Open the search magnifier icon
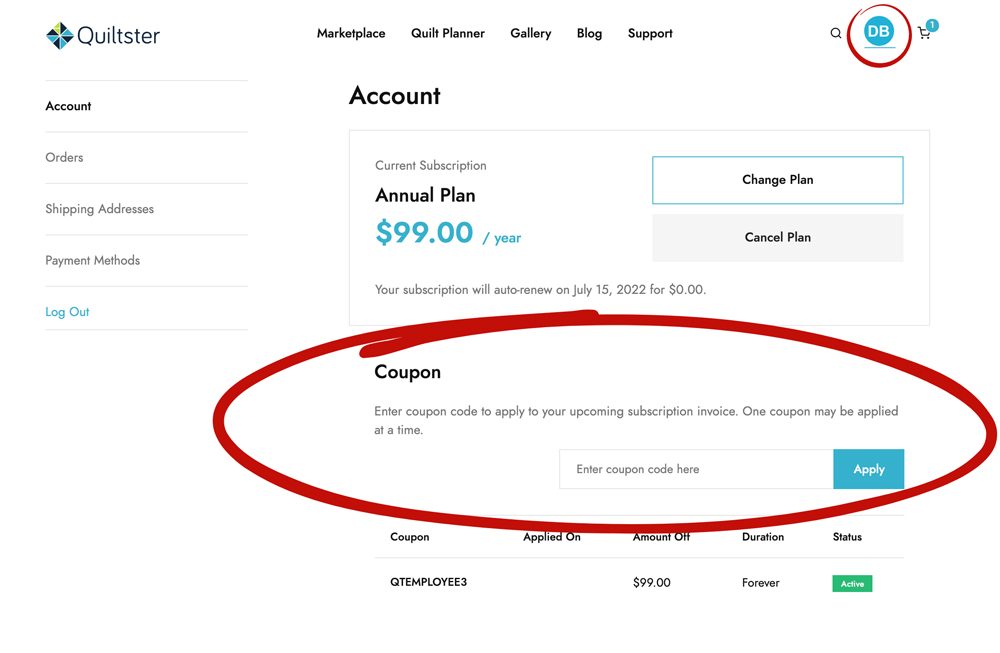This screenshot has height=653, width=1000. 835,33
